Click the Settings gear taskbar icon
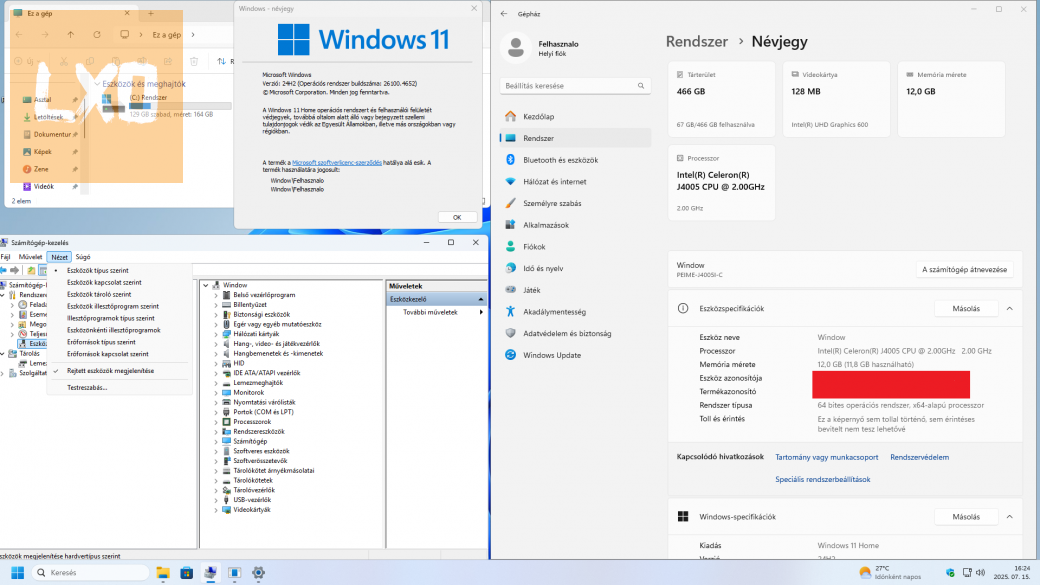The height and width of the screenshot is (585, 1040). pyautogui.click(x=258, y=573)
